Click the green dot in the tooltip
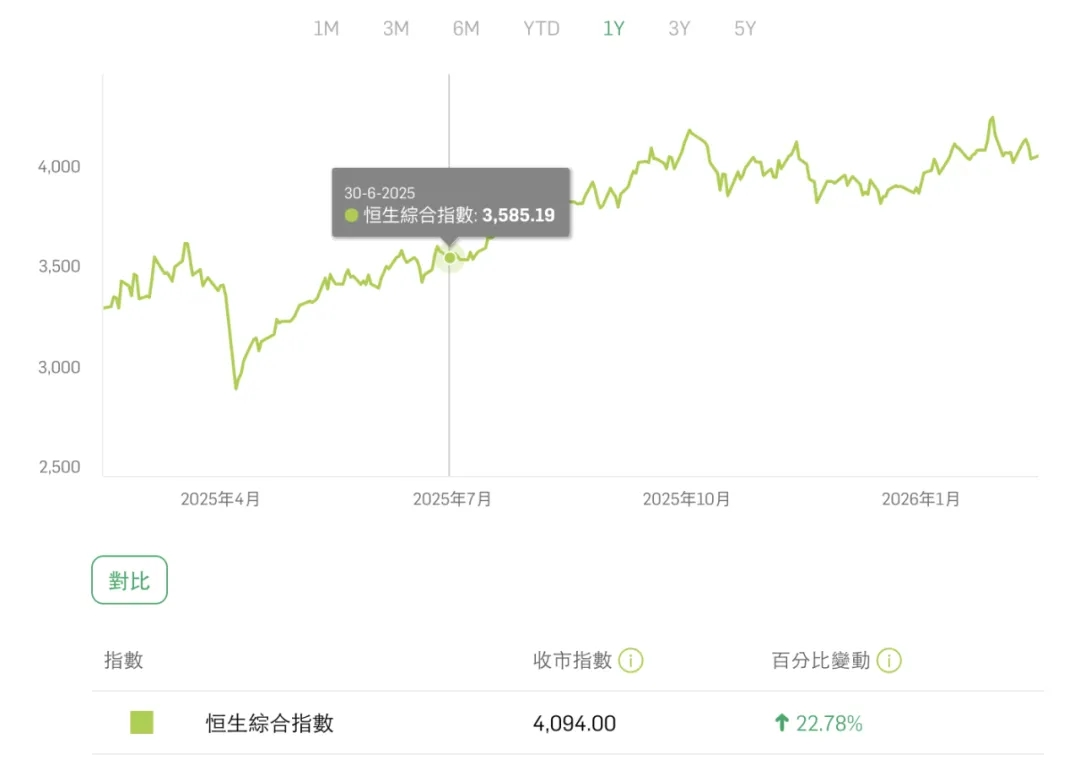 (351, 215)
